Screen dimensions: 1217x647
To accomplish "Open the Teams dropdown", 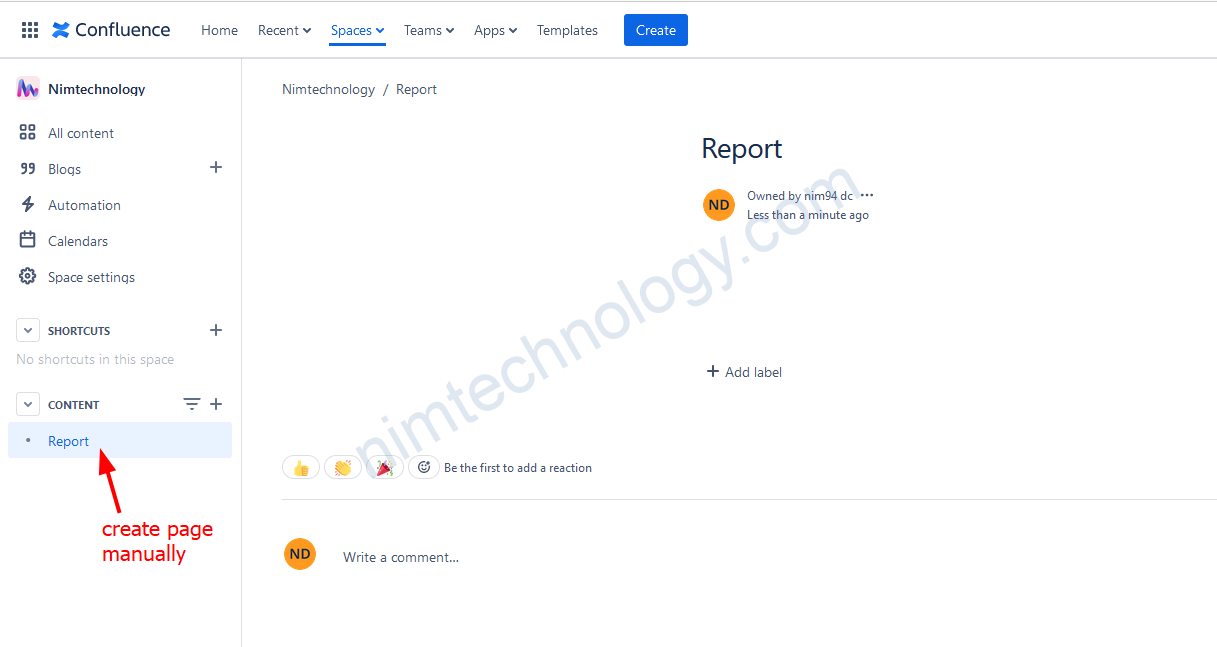I will [428, 30].
